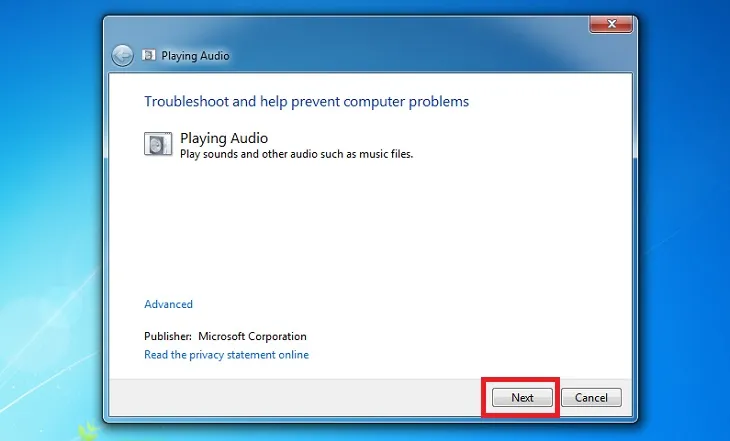Click the large Playing Audio speaker icon
This screenshot has width=730, height=441.
click(157, 144)
